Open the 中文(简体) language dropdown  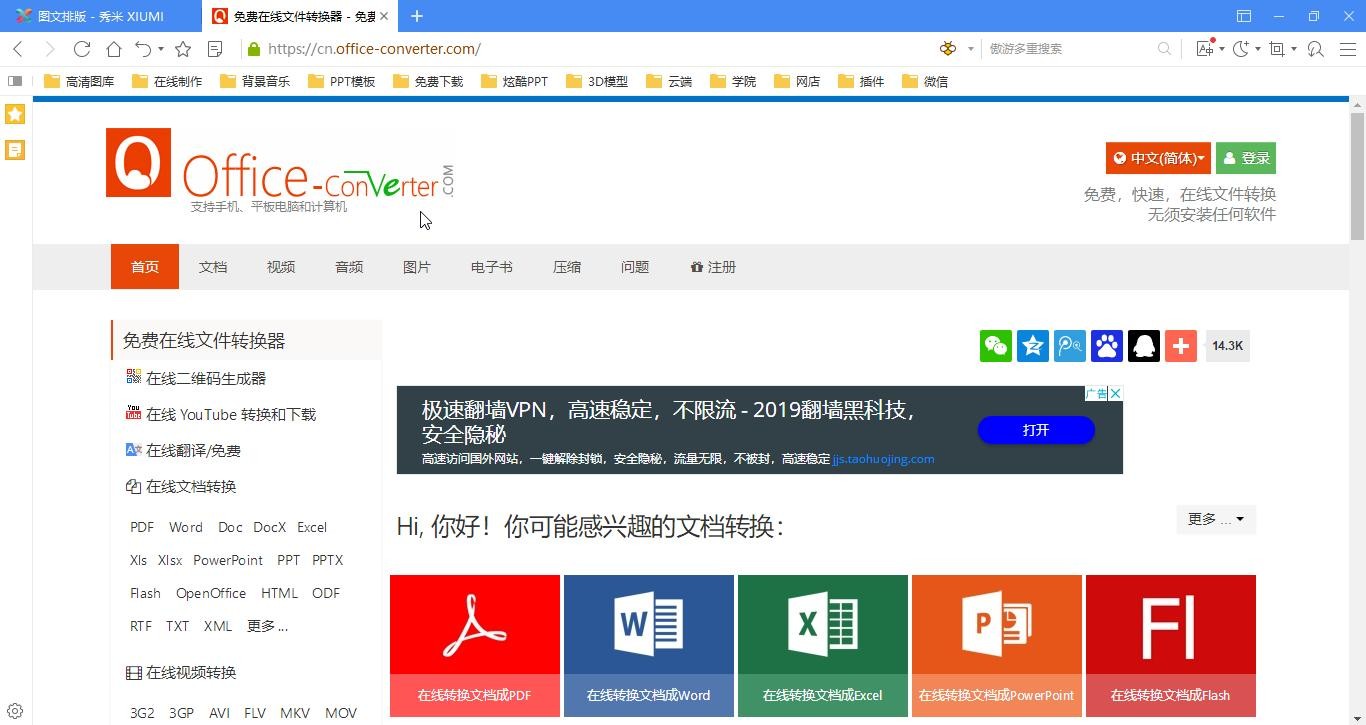1158,158
